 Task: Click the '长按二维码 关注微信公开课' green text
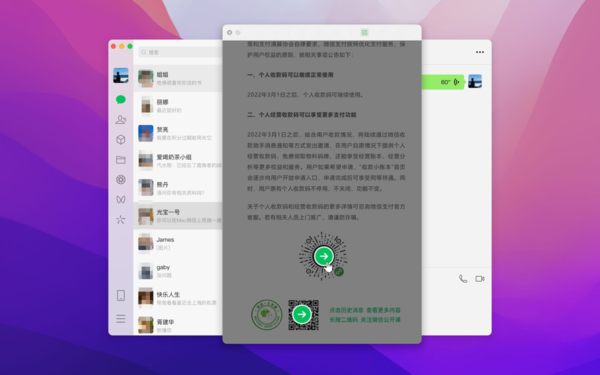(x=365, y=320)
